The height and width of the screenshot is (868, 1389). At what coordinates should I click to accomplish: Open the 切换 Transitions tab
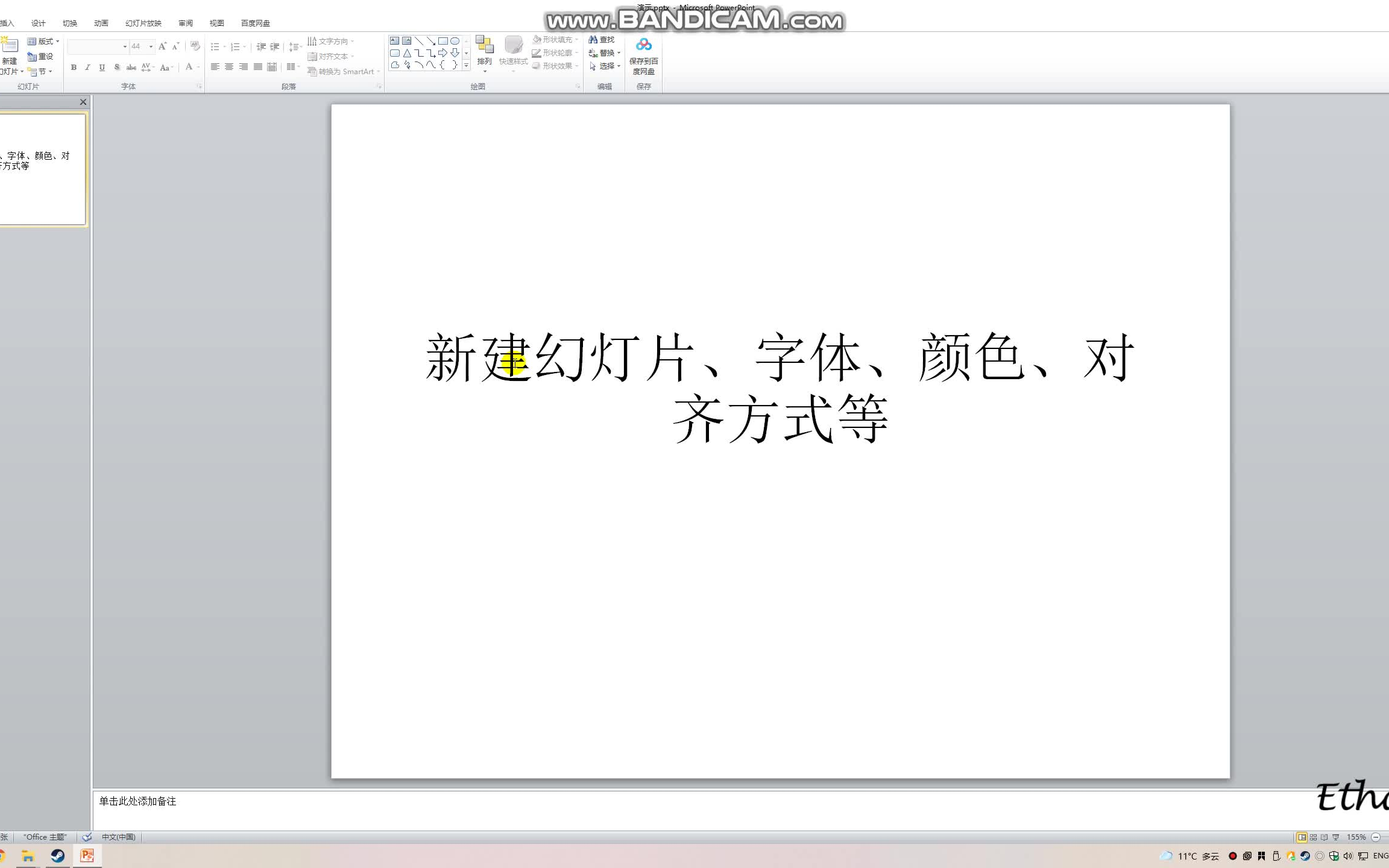click(x=70, y=24)
